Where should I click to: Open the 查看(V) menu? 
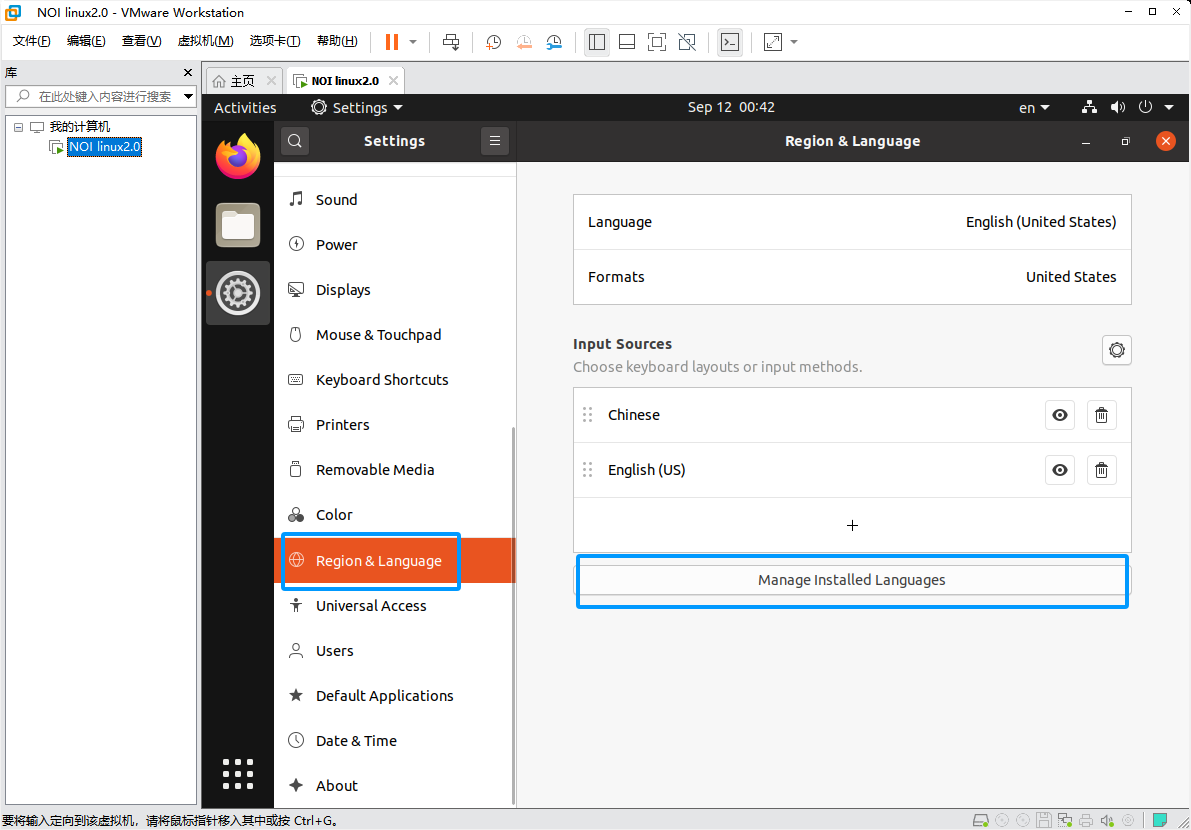[x=141, y=41]
